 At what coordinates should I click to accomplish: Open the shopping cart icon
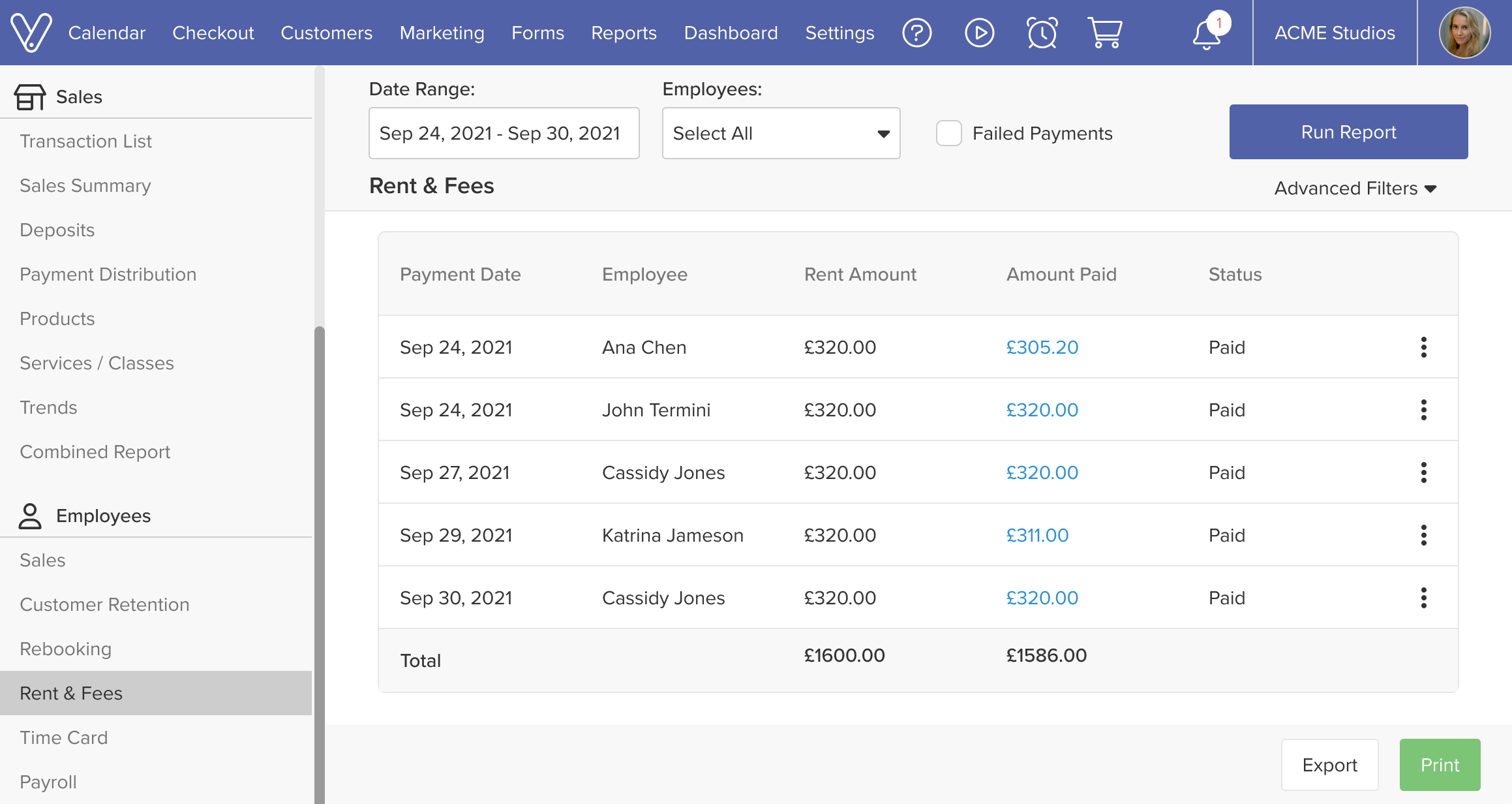(x=1104, y=33)
